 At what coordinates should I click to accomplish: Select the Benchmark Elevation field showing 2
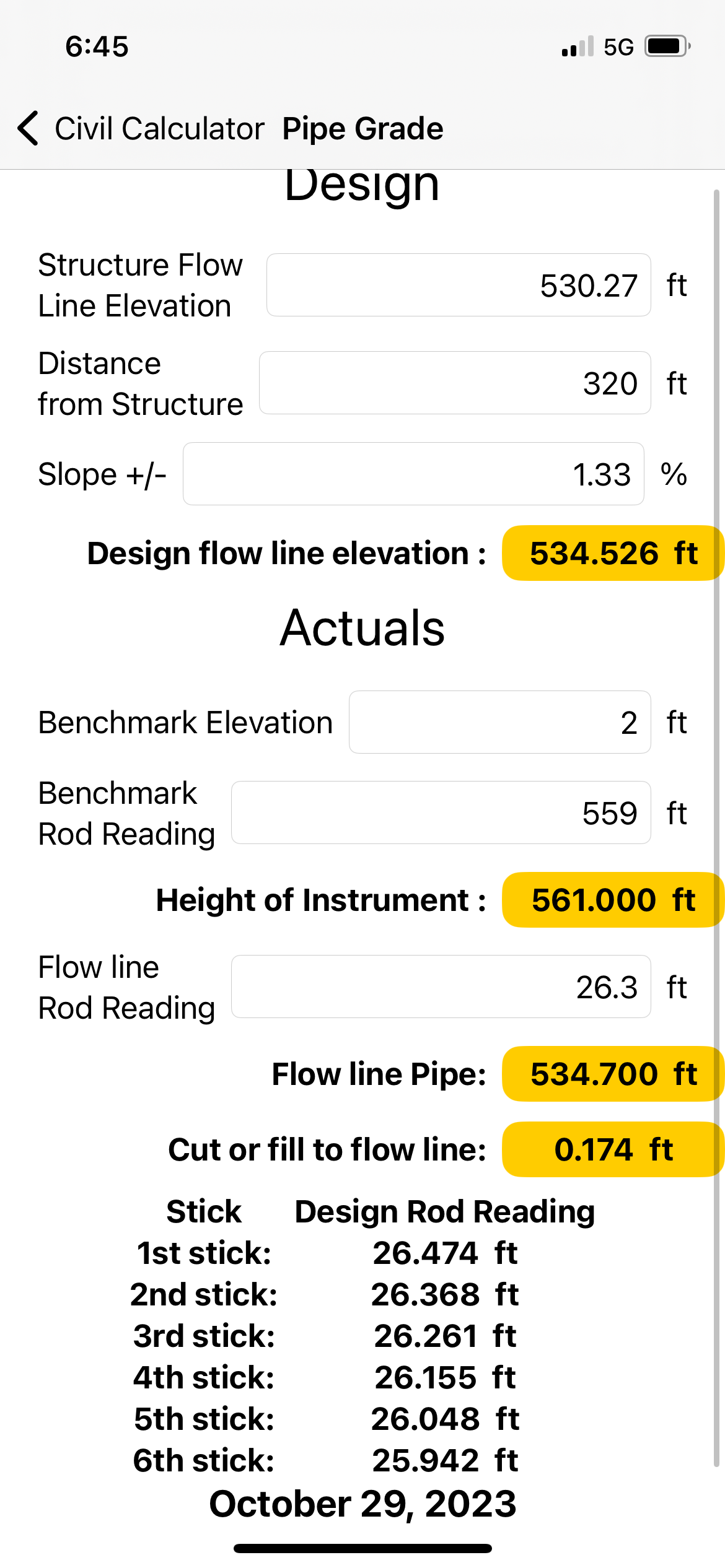(499, 722)
